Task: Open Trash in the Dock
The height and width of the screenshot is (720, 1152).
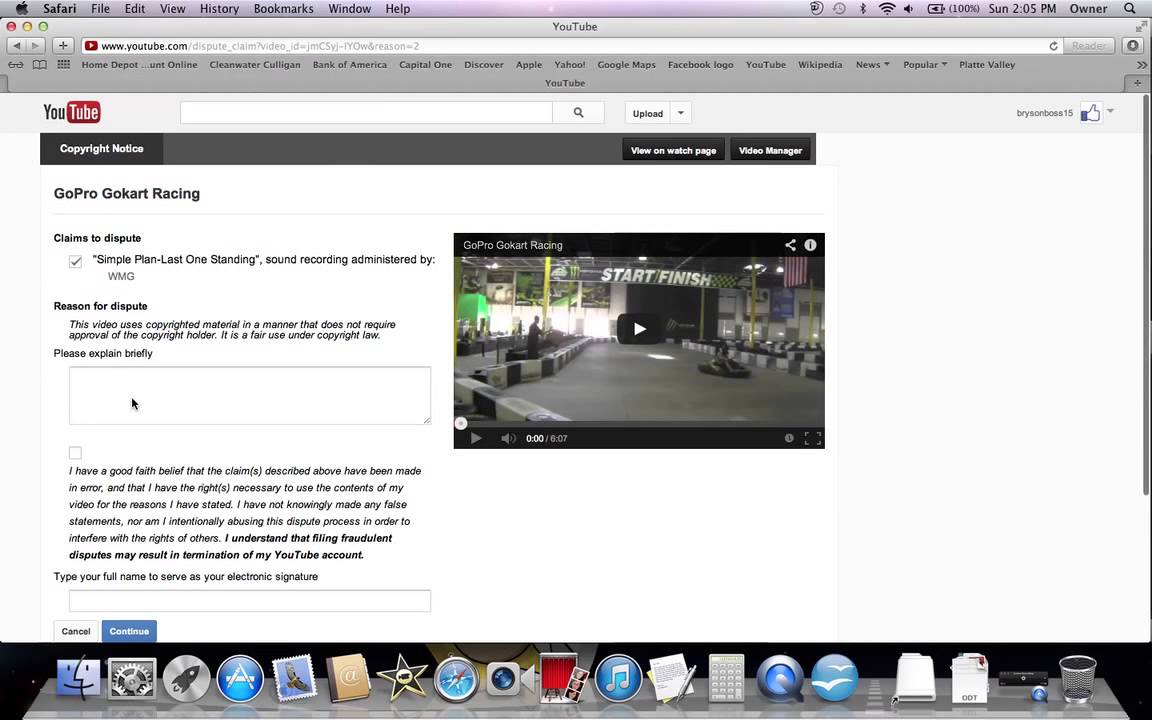Action: 1077,679
